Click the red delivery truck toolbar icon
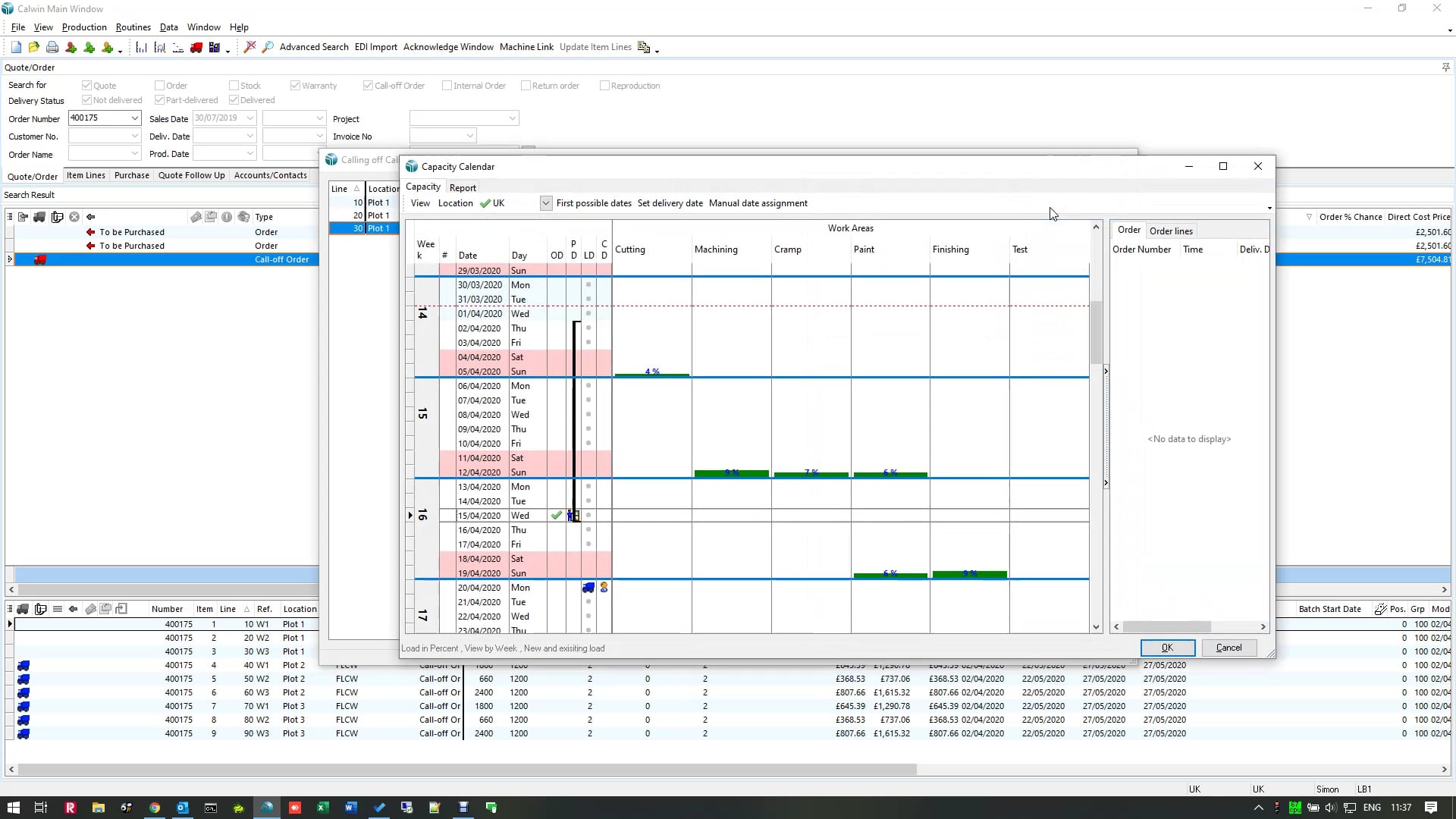This screenshot has width=1456, height=819. click(196, 47)
